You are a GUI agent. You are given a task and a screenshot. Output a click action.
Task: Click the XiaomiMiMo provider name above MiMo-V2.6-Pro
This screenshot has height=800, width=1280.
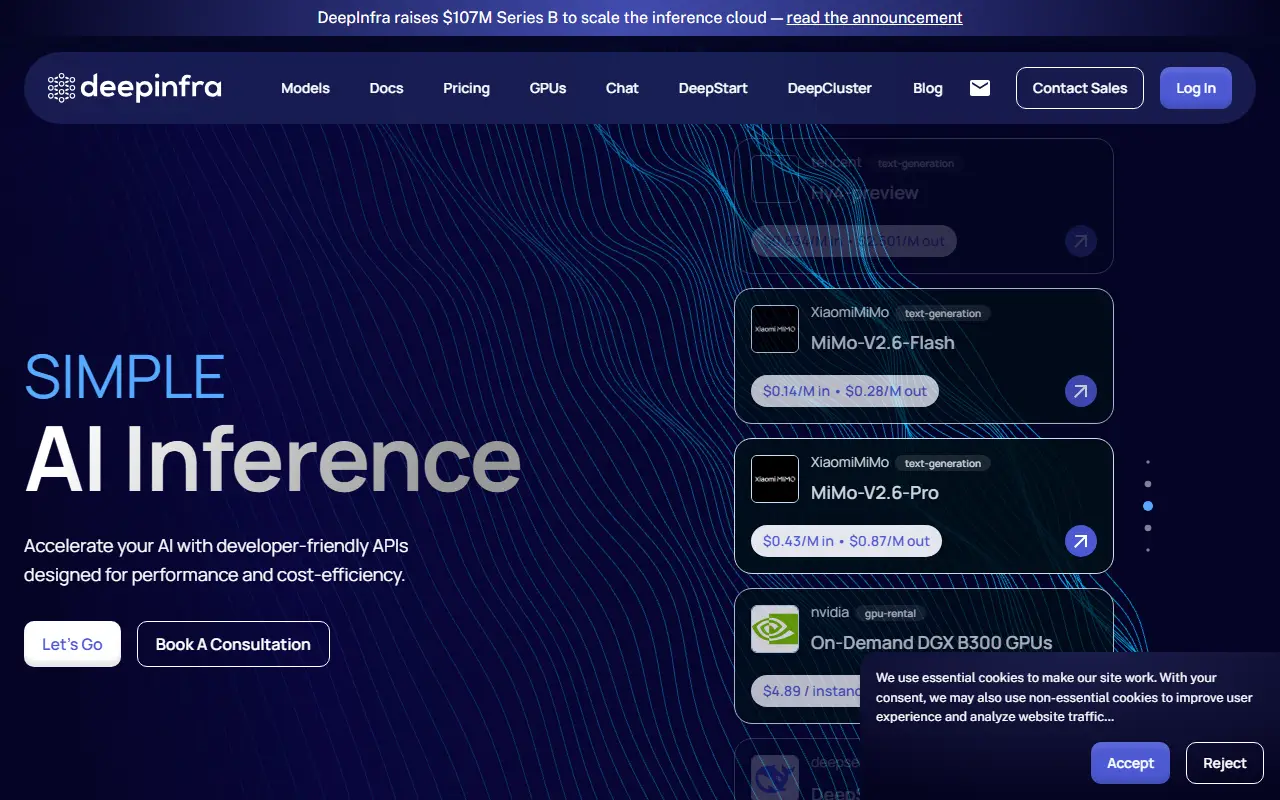pos(850,462)
